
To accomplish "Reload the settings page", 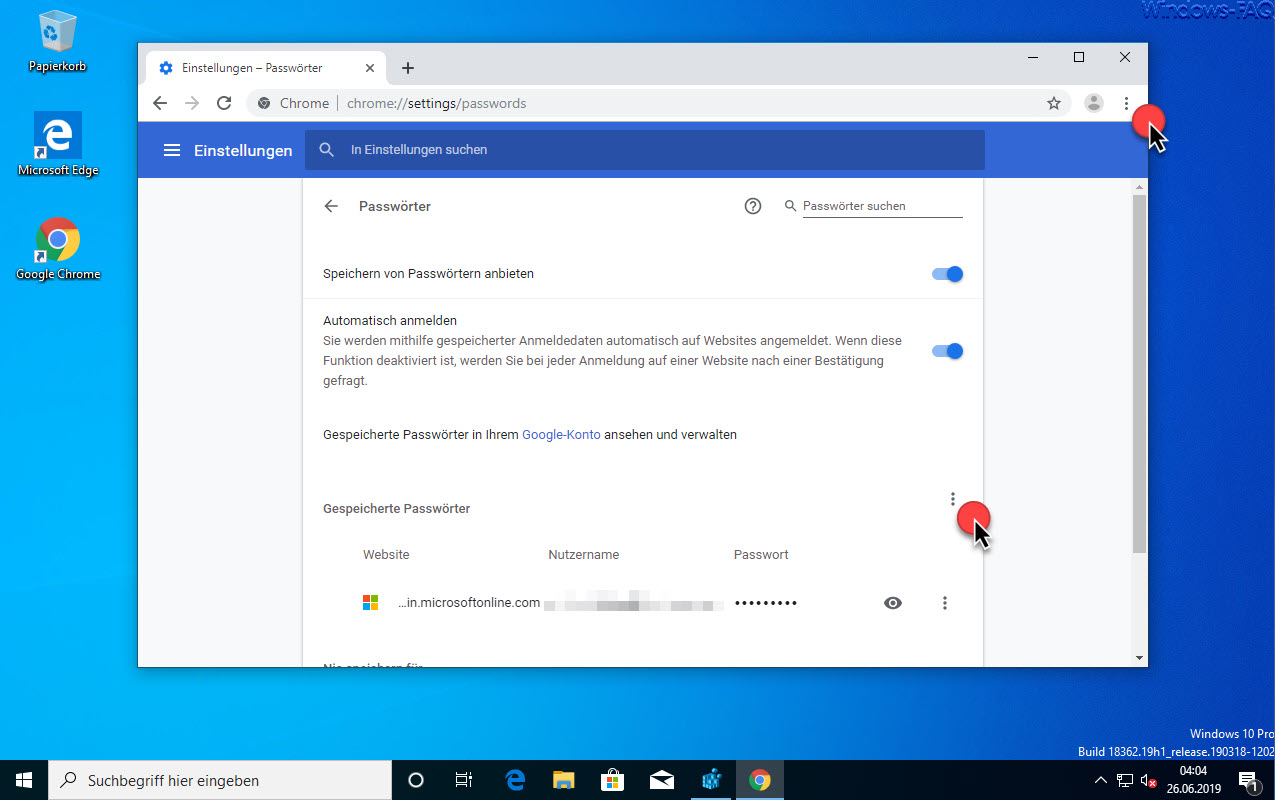I will [224, 103].
